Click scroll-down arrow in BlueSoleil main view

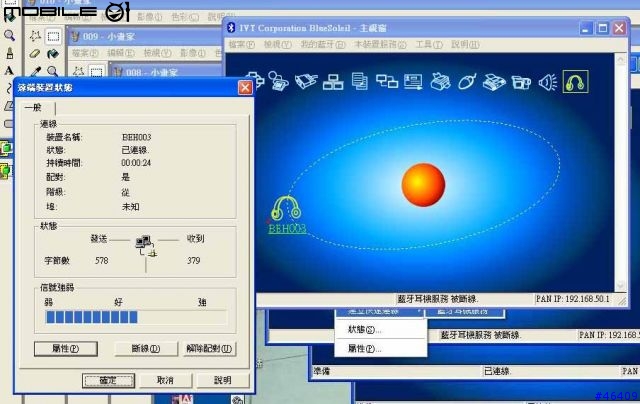[621, 285]
